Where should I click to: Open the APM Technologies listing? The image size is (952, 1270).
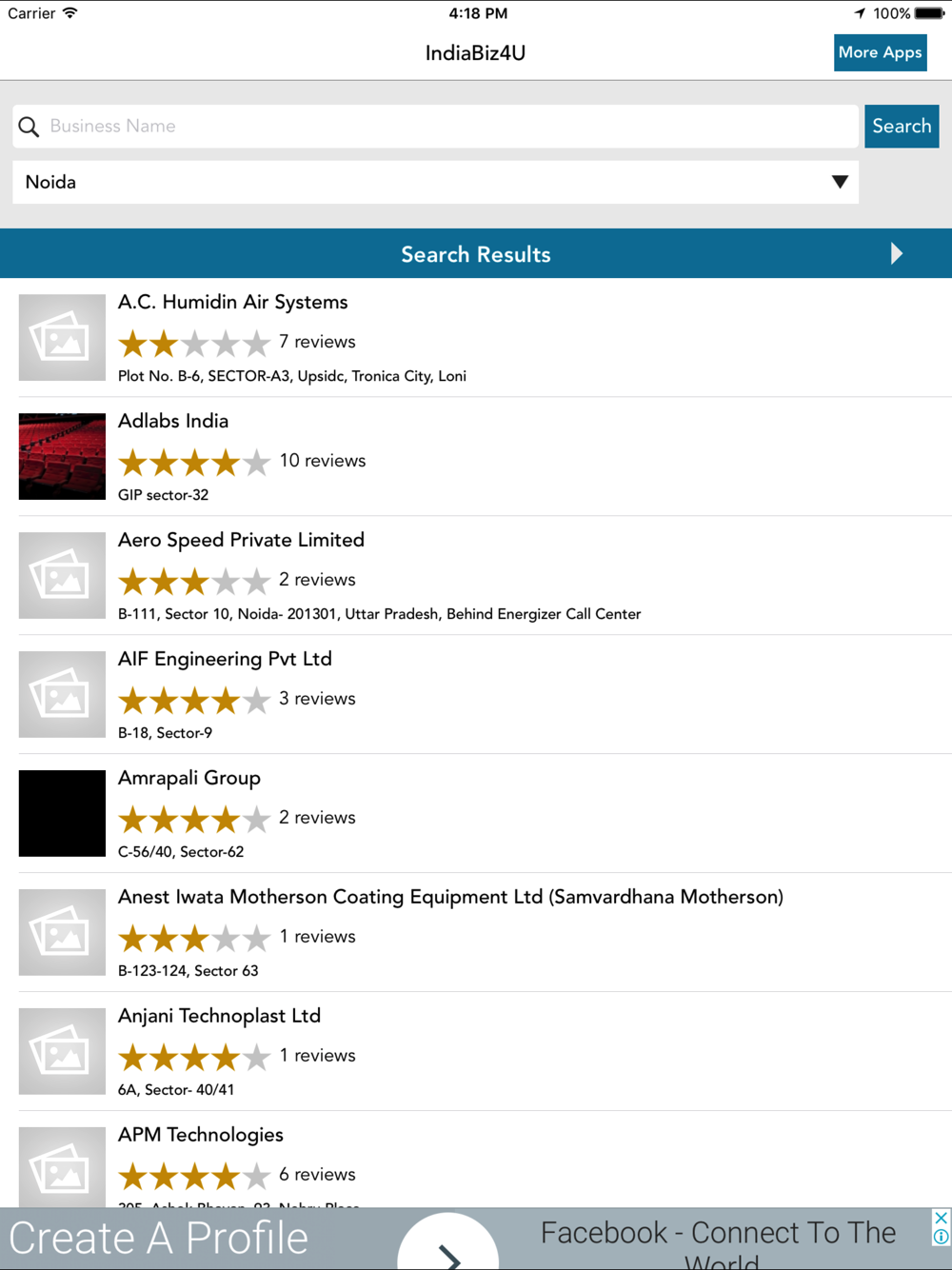(476, 1160)
